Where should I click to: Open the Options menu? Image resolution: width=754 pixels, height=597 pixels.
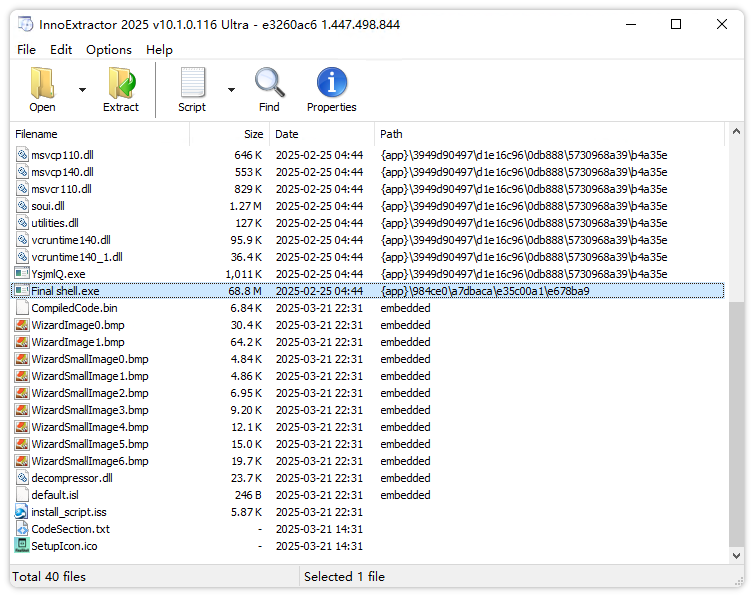click(108, 50)
